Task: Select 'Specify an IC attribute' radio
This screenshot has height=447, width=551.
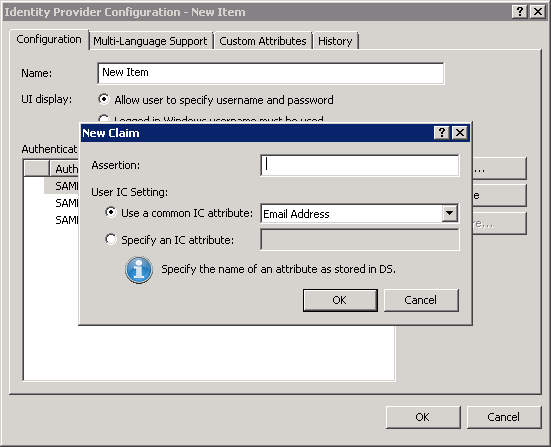Action: 111,239
